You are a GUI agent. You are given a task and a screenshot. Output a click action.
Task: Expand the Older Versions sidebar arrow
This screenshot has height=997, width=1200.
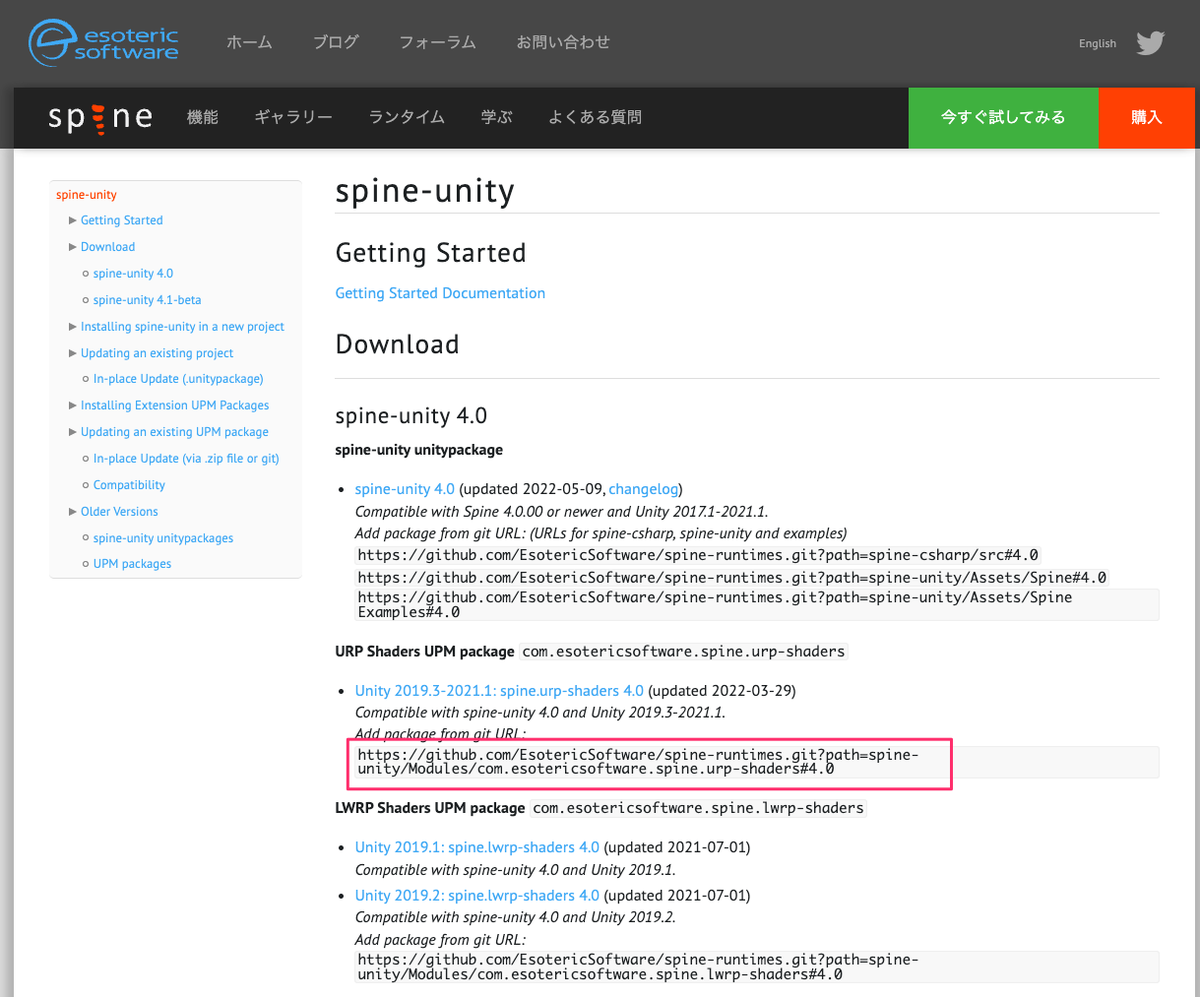[73, 512]
